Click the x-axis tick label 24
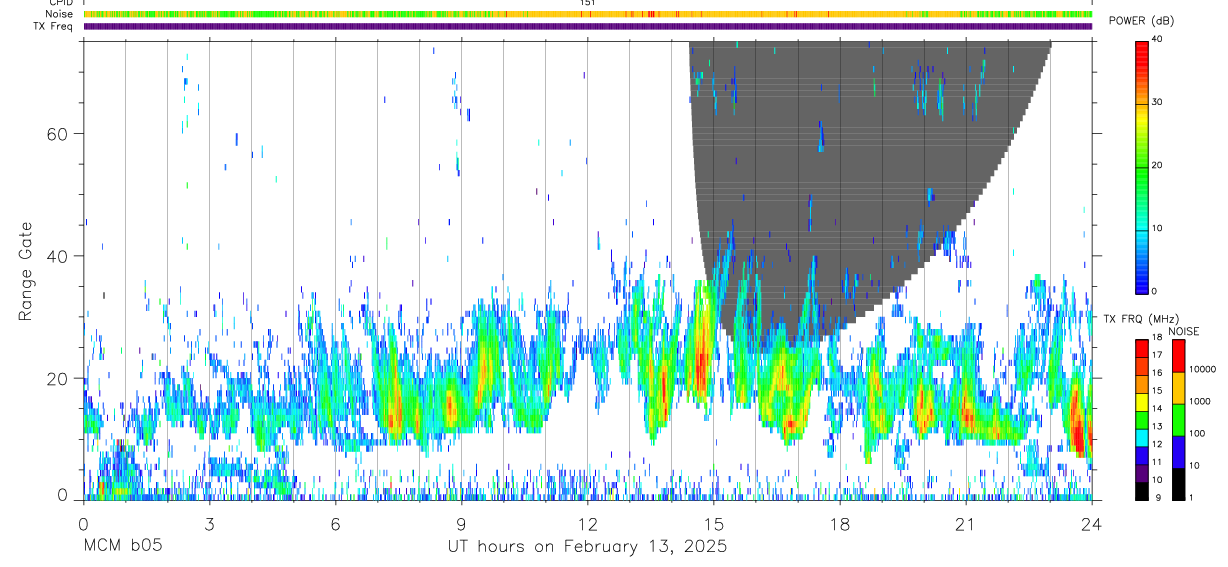 pos(1092,524)
